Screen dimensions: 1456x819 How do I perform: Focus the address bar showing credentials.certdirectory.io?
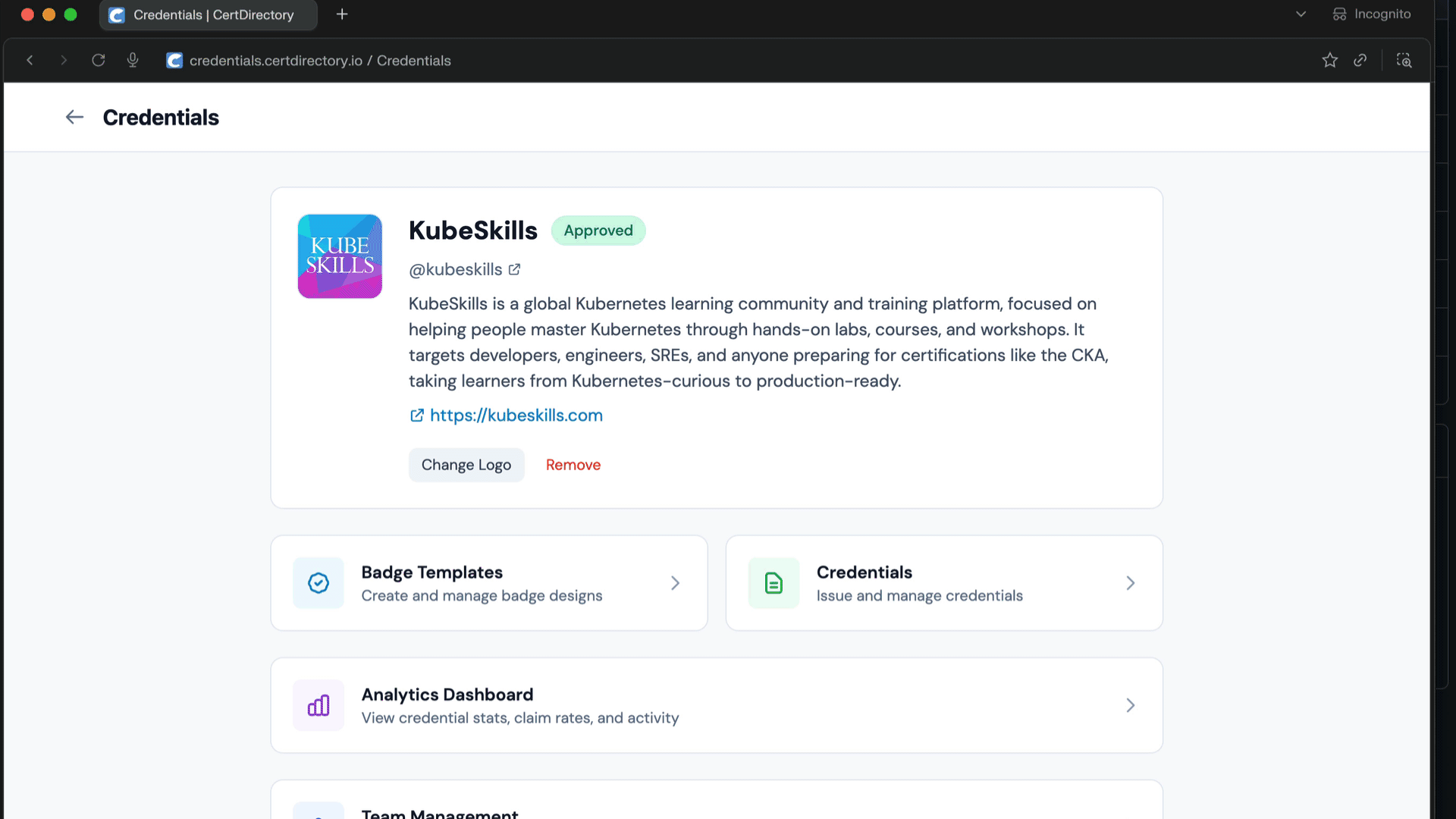pyautogui.click(x=320, y=61)
